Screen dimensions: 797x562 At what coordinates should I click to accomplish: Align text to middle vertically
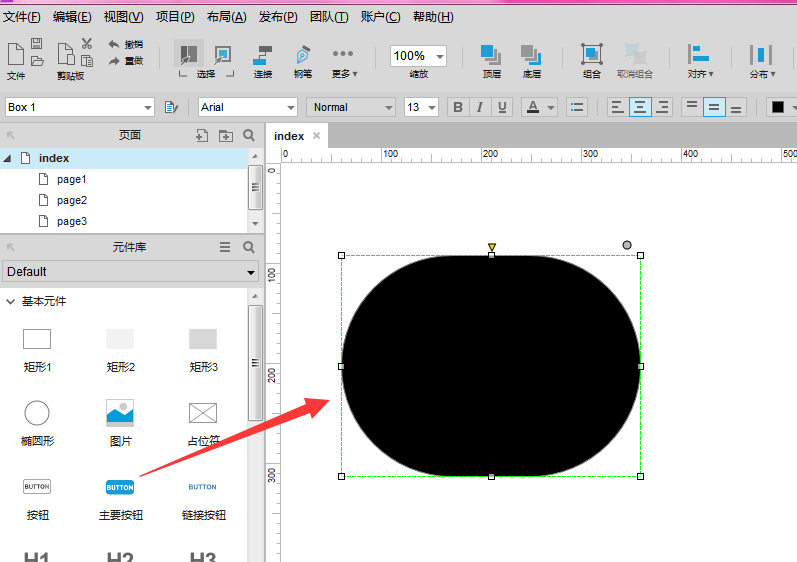(714, 107)
